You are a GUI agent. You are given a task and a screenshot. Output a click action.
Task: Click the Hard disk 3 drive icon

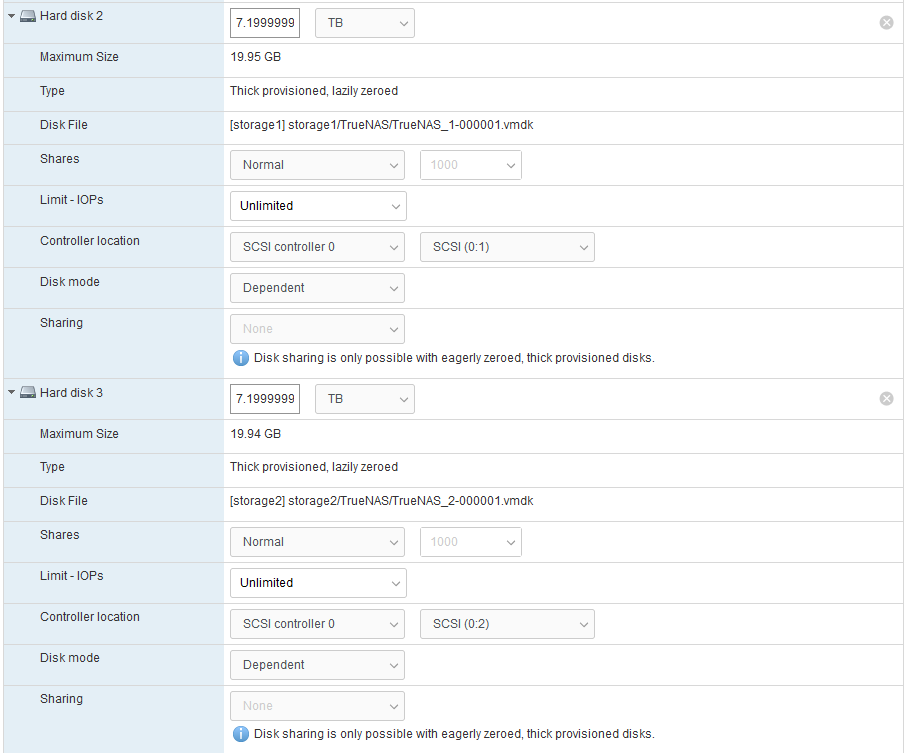tap(28, 393)
